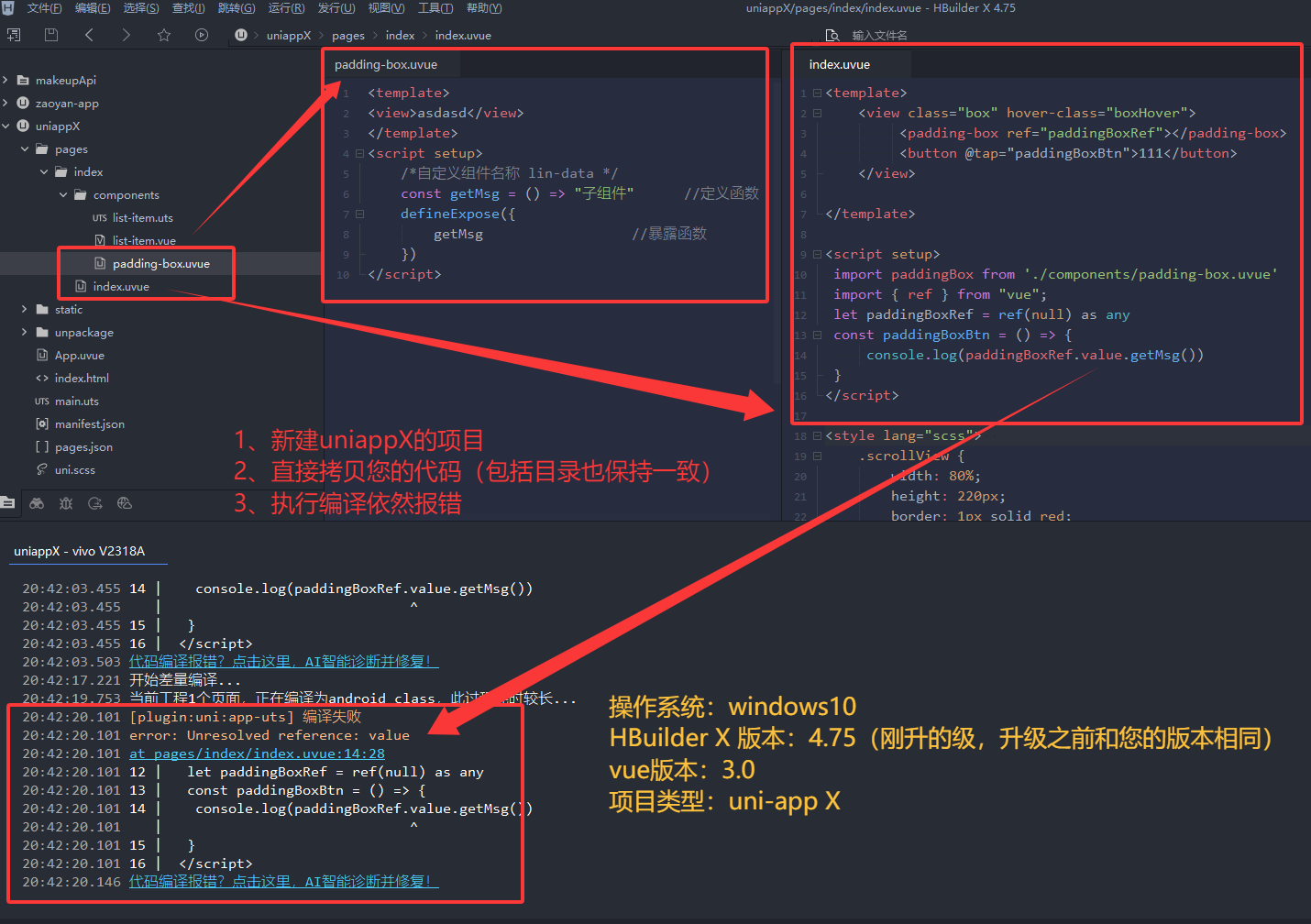Open the 帮助(Y) menu
The width and height of the screenshot is (1311, 924).
pos(484,8)
